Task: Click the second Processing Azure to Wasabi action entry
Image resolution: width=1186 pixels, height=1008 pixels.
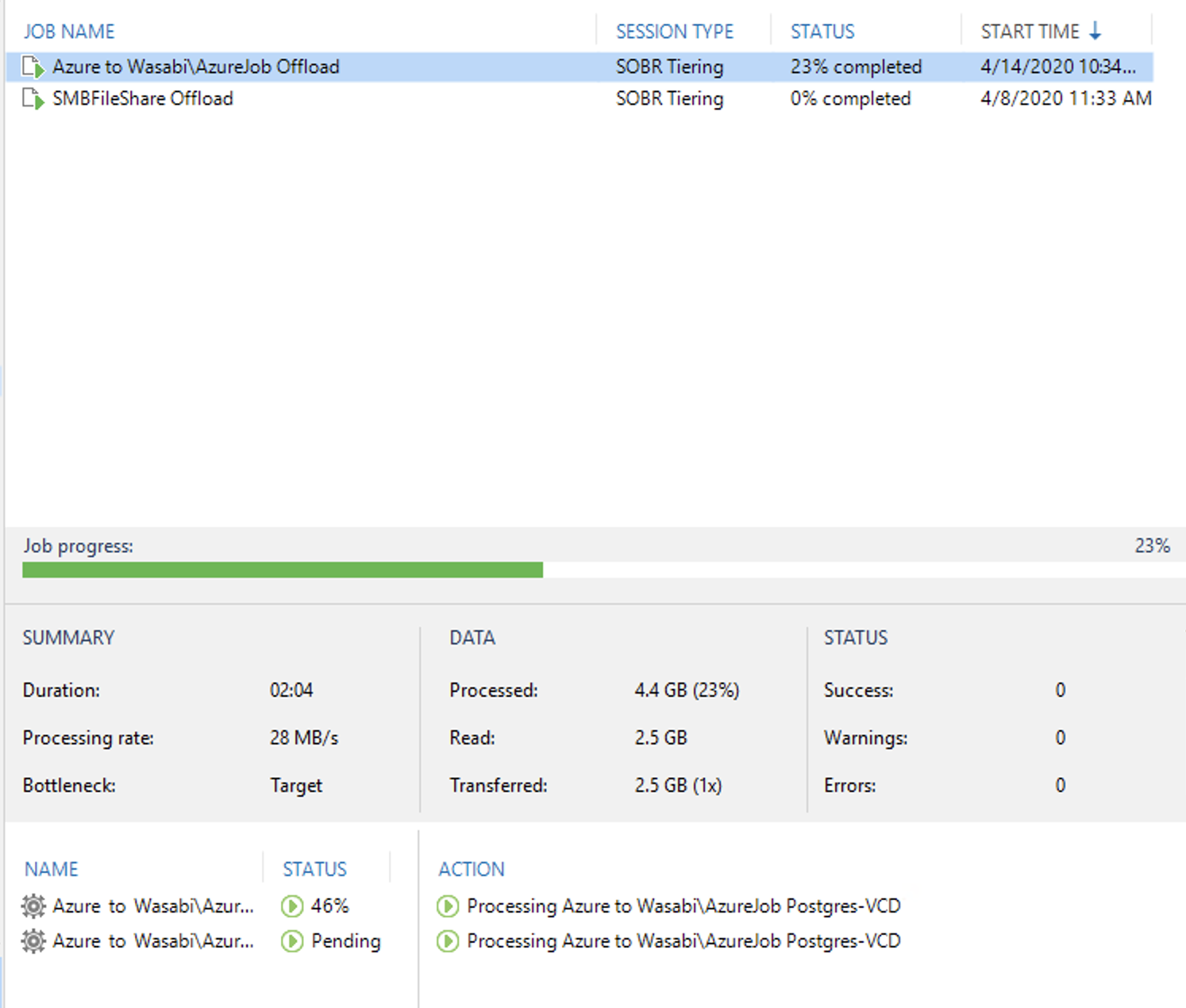Action: coord(683,941)
